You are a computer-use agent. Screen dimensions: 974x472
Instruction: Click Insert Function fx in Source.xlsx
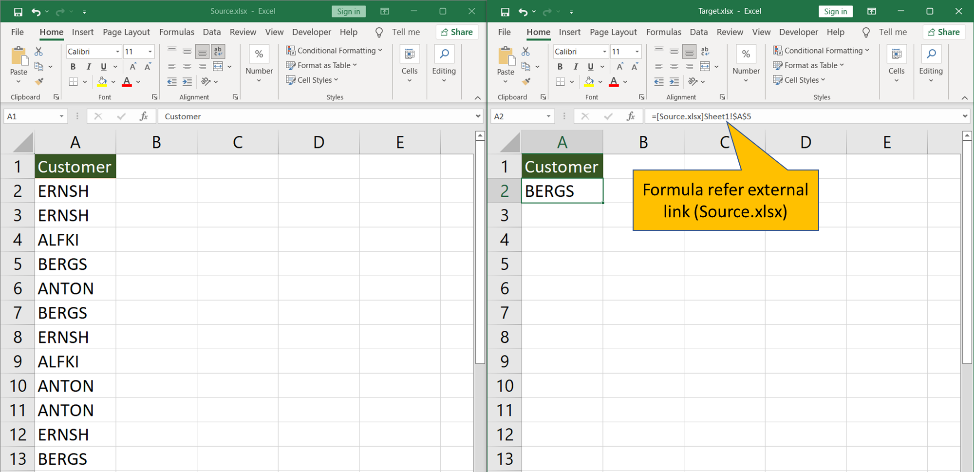[x=143, y=116]
